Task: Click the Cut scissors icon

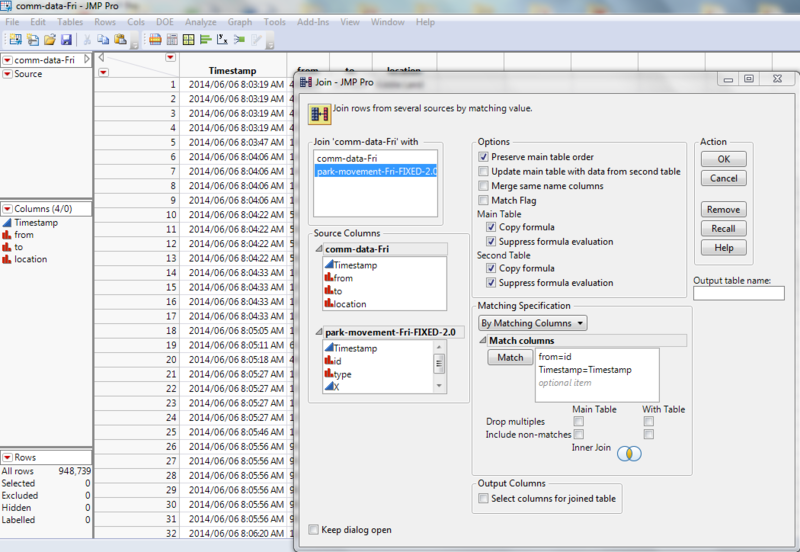Action: click(87, 39)
